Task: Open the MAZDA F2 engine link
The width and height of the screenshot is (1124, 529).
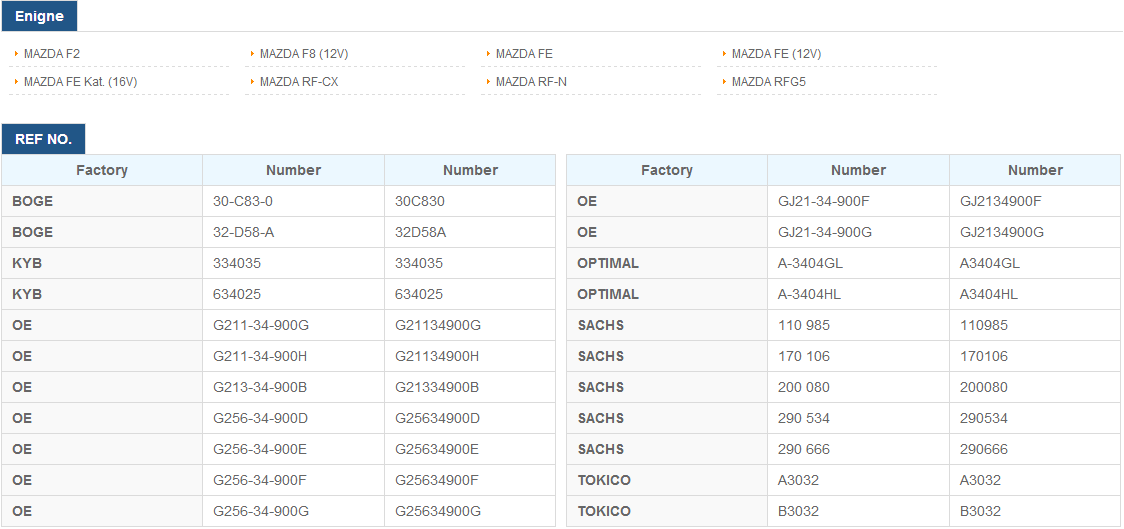Action: (52, 54)
